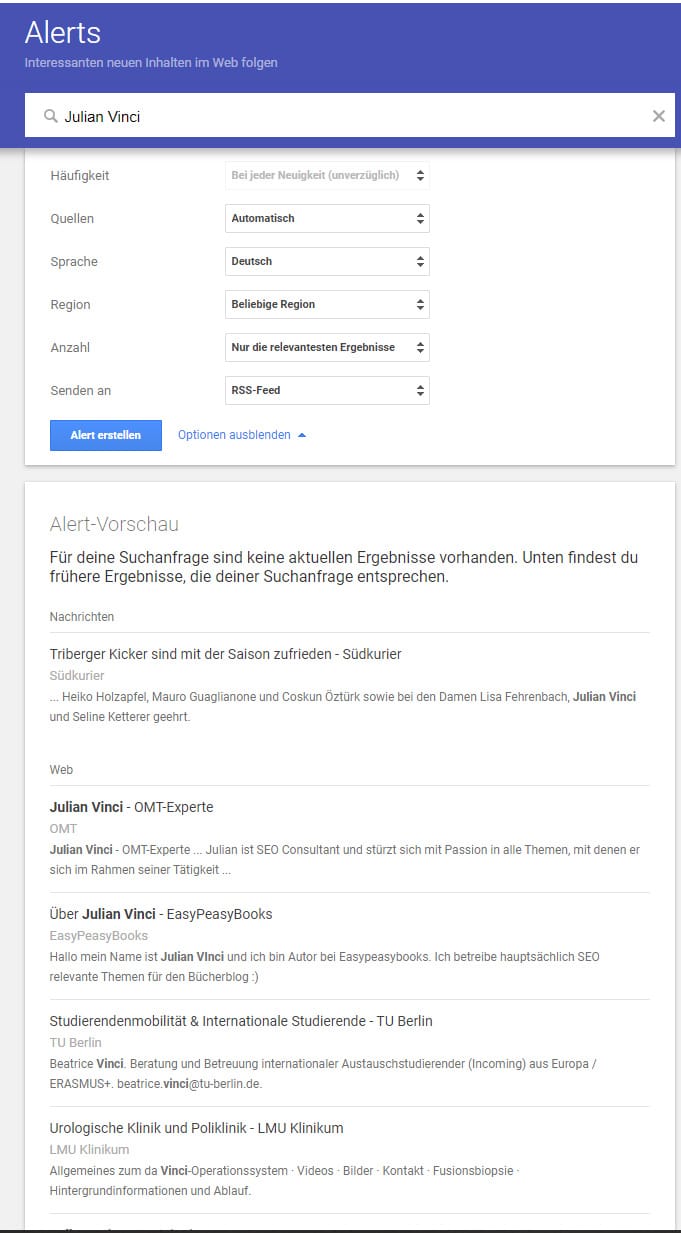Click the arrow icon beside Optionen ausblenden
The height and width of the screenshot is (1233, 681).
(302, 436)
